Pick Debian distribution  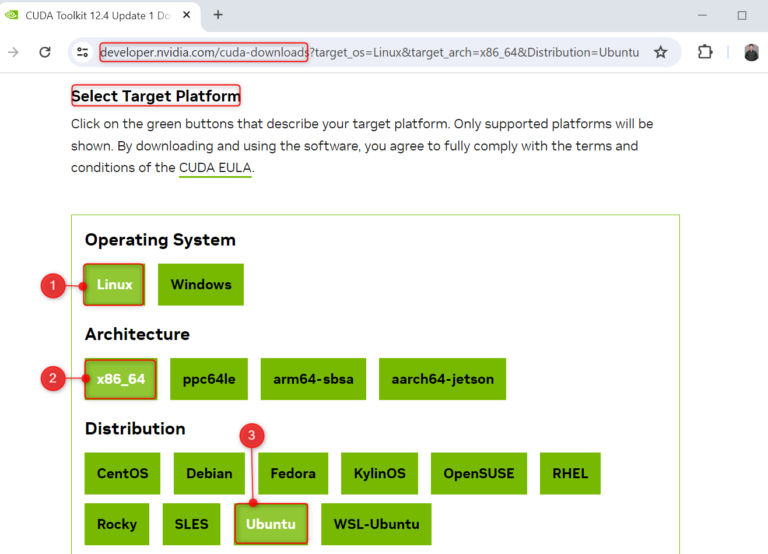[209, 473]
